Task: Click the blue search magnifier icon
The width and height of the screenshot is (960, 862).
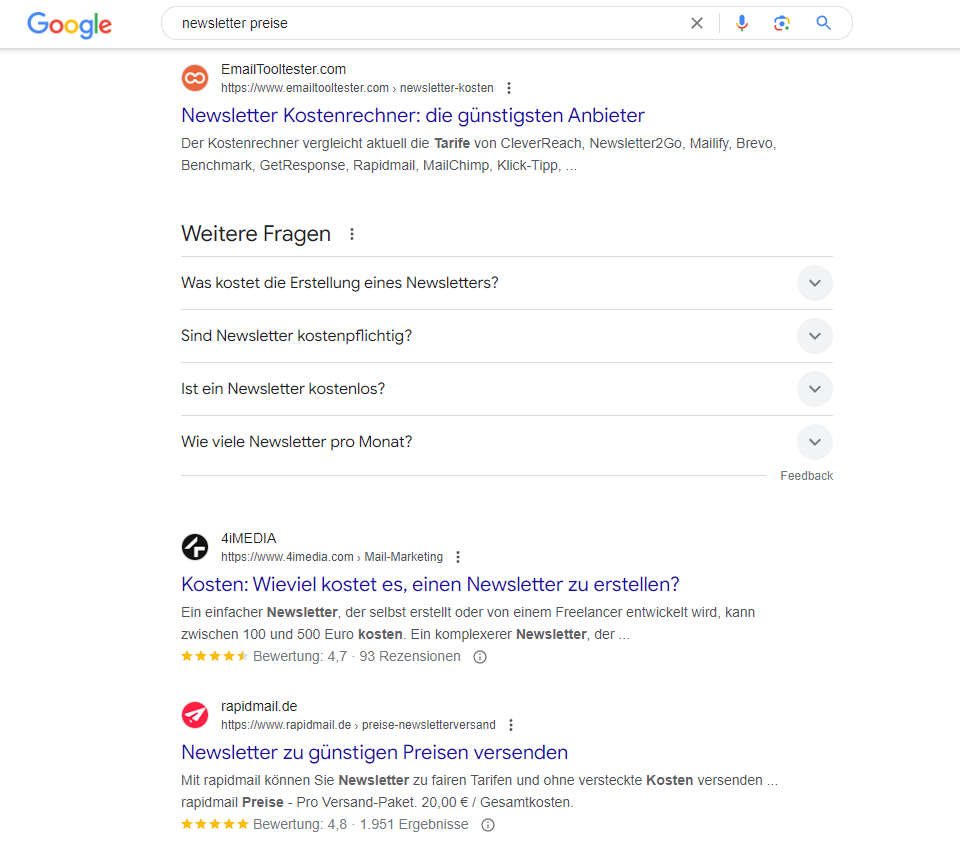Action: (824, 23)
